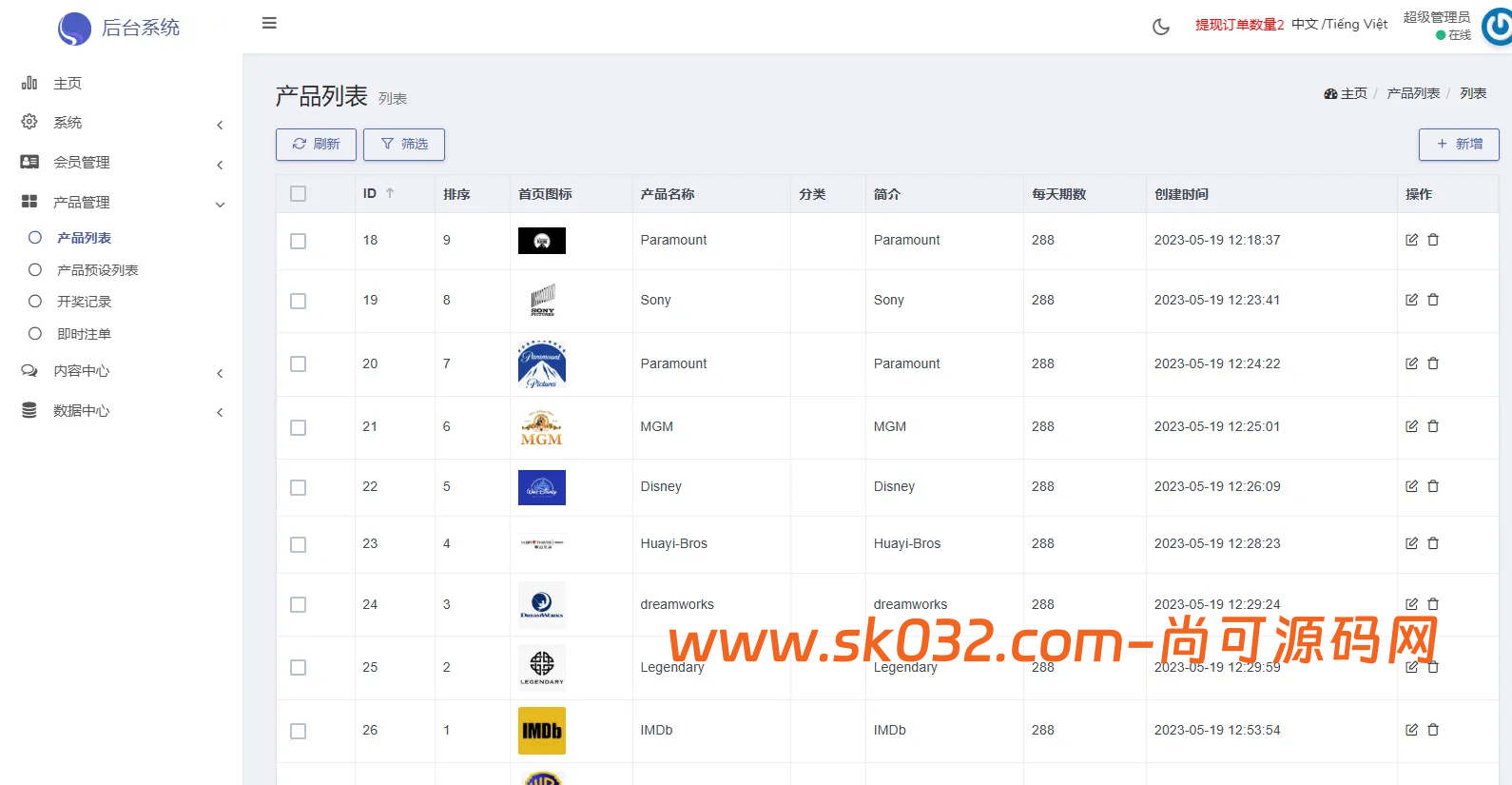Open the MGM lion logo thumbnail
The width and height of the screenshot is (1512, 785).
pyautogui.click(x=542, y=427)
